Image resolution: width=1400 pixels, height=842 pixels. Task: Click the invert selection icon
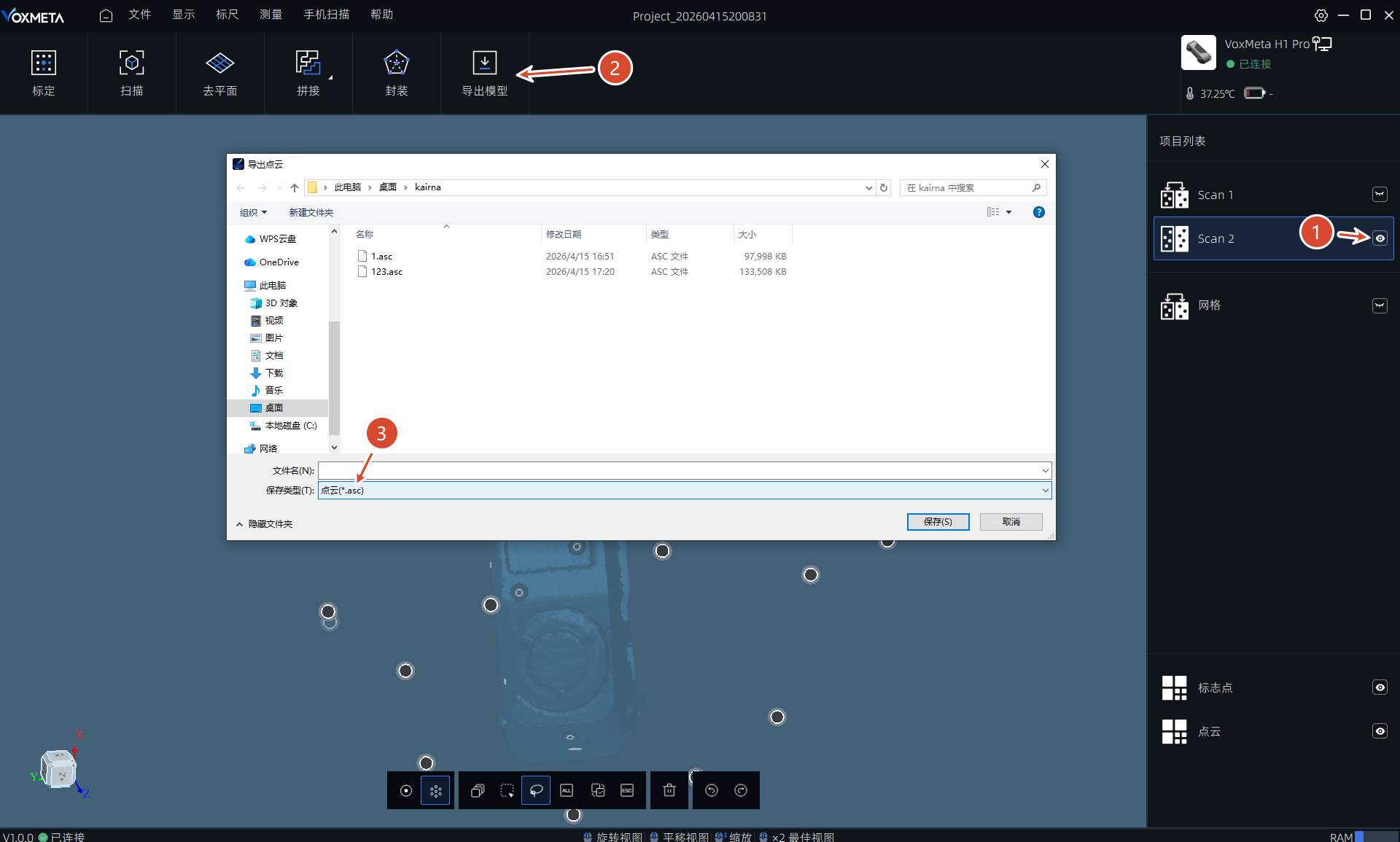tap(598, 790)
